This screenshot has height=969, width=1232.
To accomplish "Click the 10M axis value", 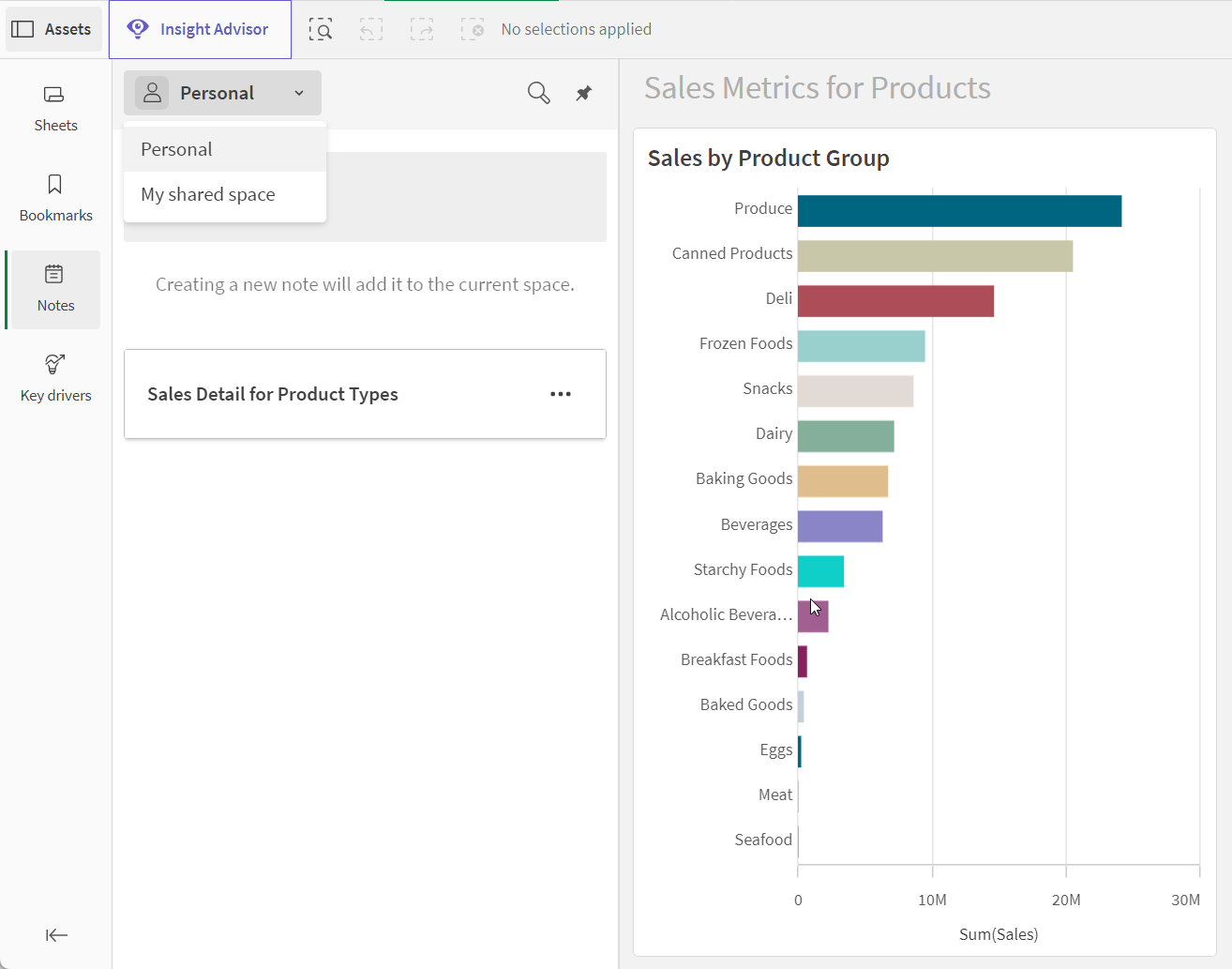I will 932,900.
